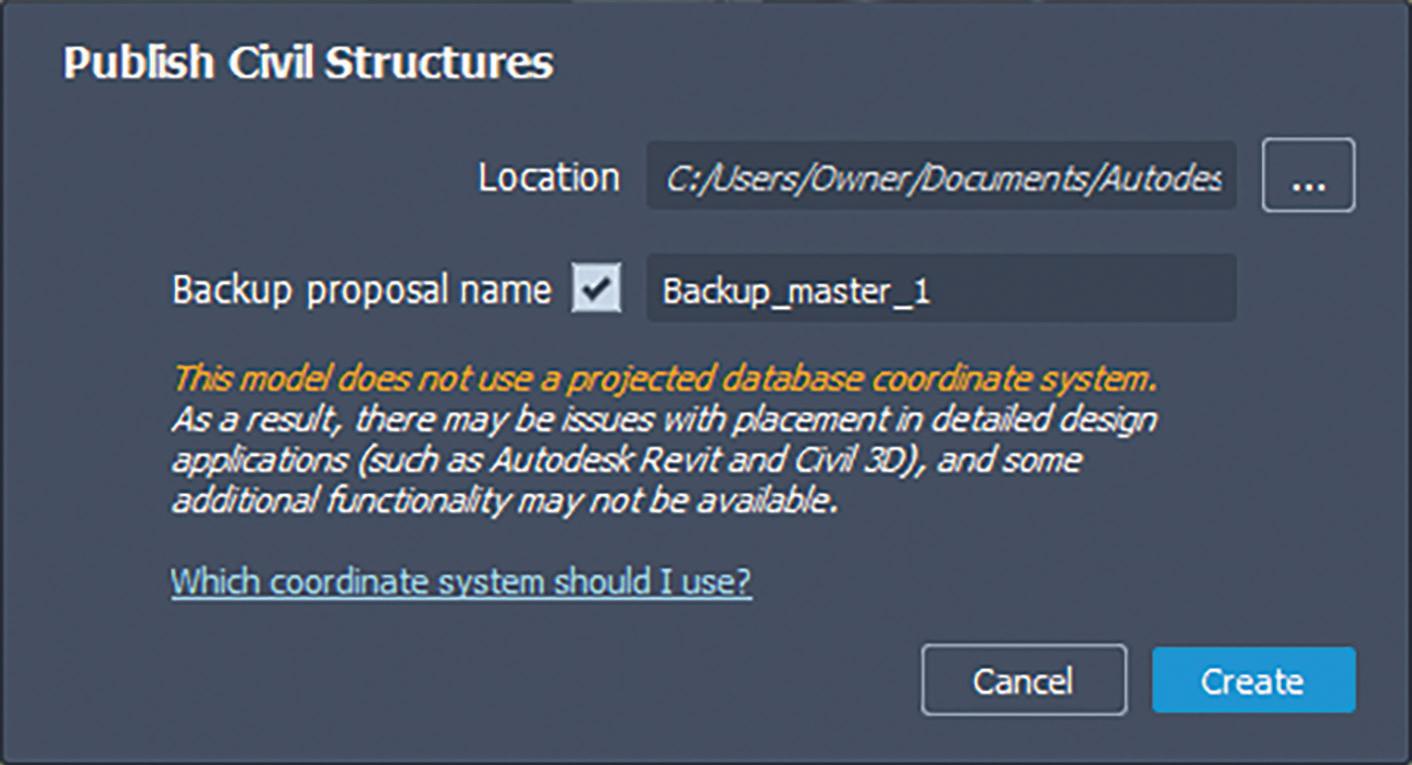Browse for a different publish location folder

1308,176
